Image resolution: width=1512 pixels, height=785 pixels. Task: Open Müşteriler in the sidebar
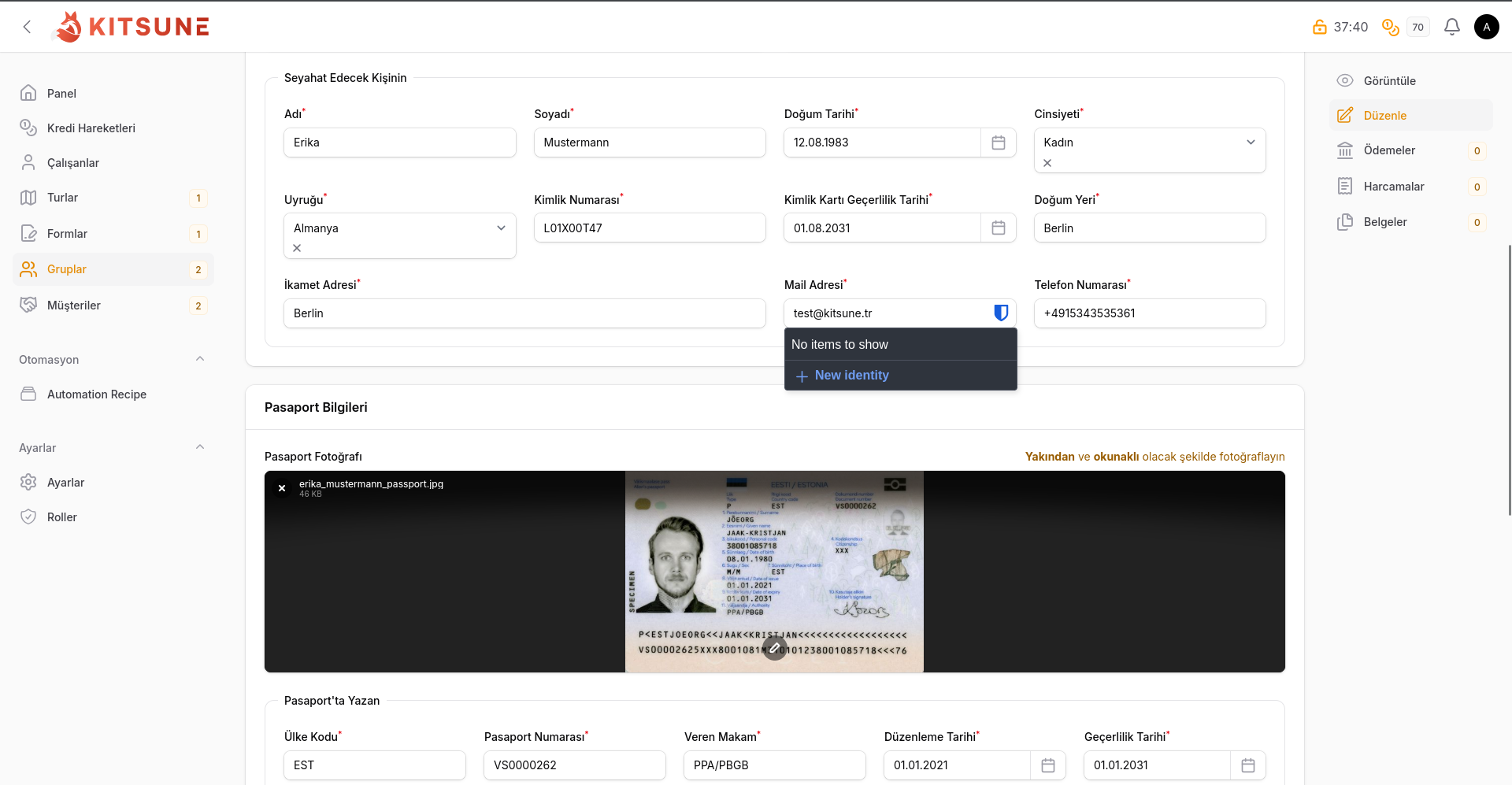click(113, 305)
